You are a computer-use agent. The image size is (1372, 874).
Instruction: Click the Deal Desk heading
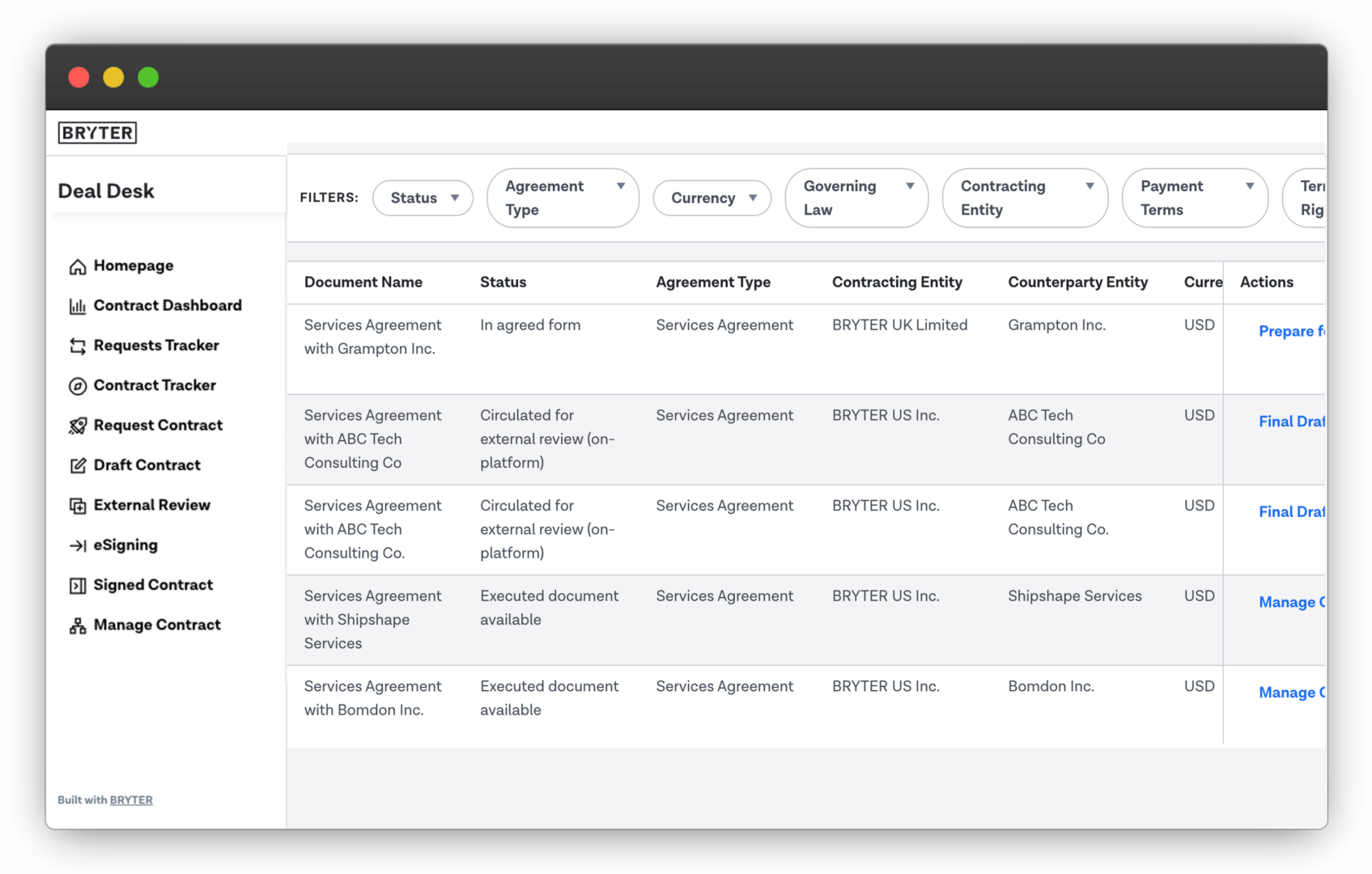click(x=106, y=191)
